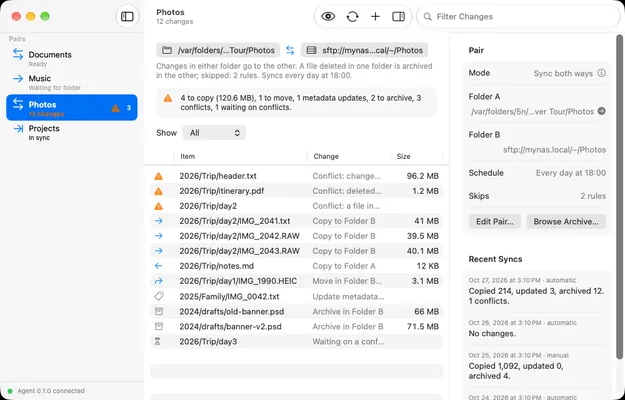Open the Show filter dropdown set to All
Image resolution: width=625 pixels, height=400 pixels.
214,133
